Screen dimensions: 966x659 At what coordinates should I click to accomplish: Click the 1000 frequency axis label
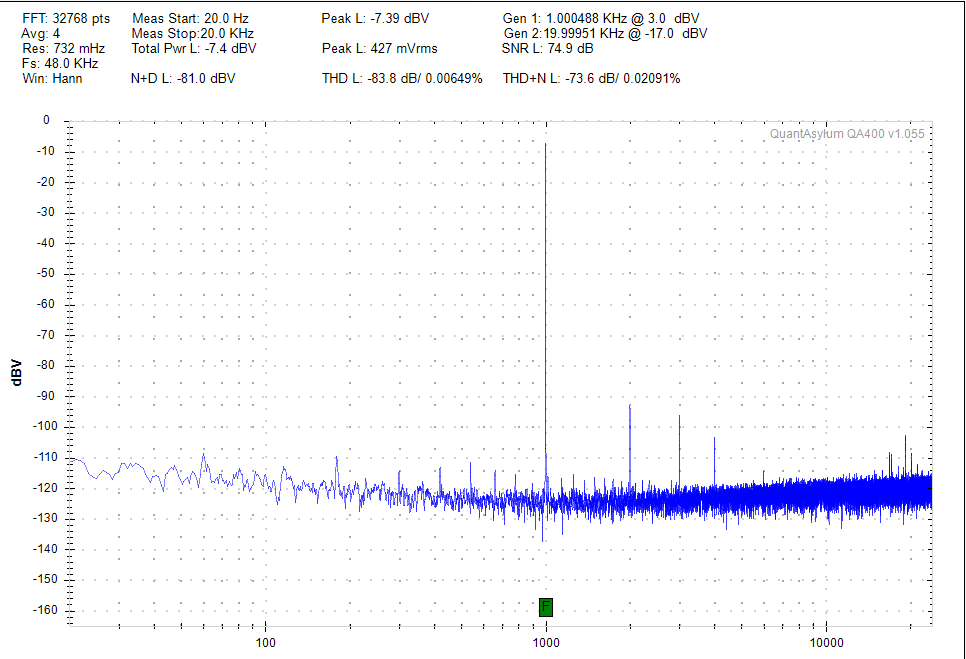click(x=546, y=643)
